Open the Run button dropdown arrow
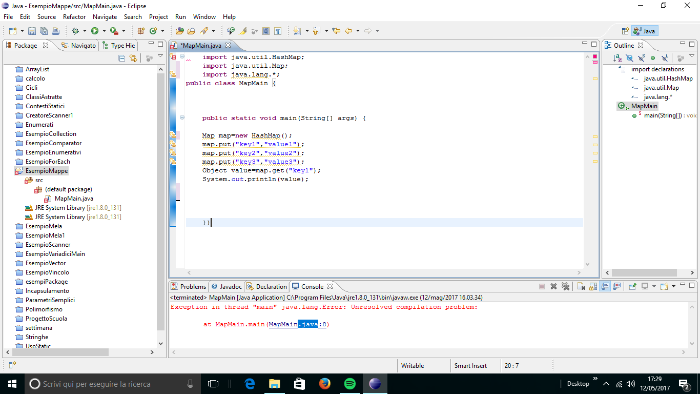The width and height of the screenshot is (700, 394). point(104,31)
